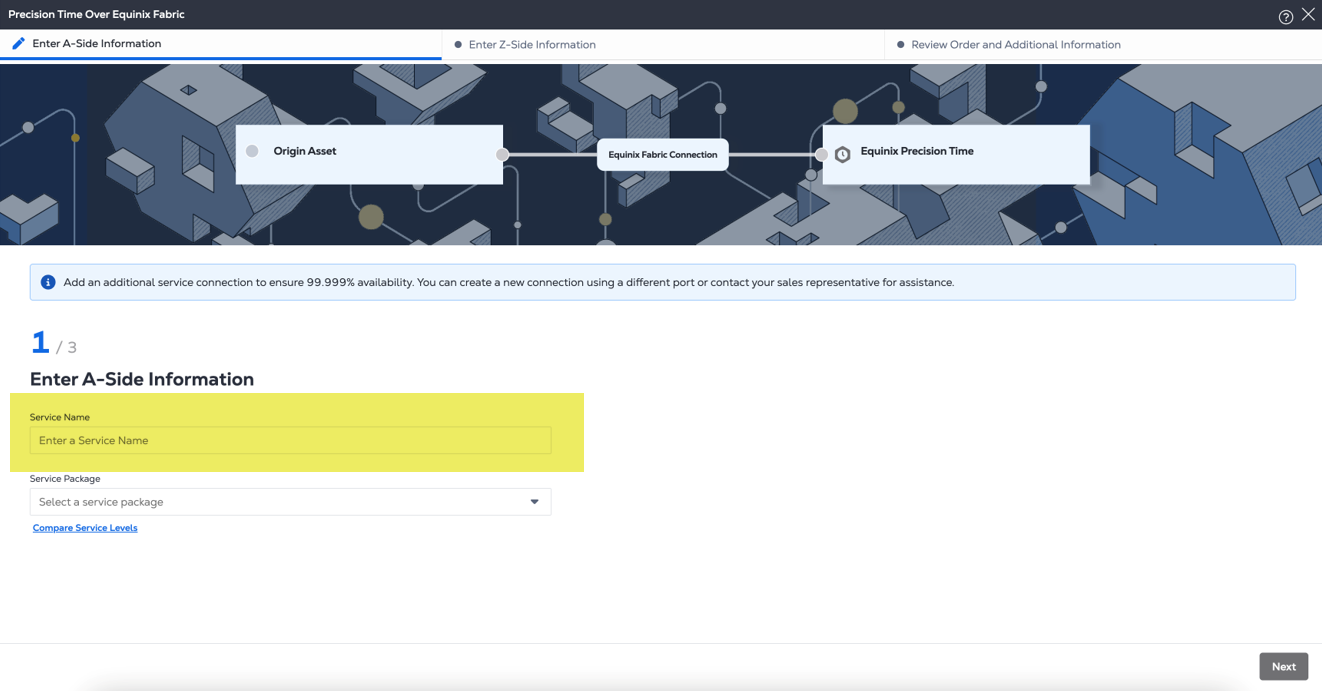Click the clock icon beside Equinix Precision Time

point(843,154)
